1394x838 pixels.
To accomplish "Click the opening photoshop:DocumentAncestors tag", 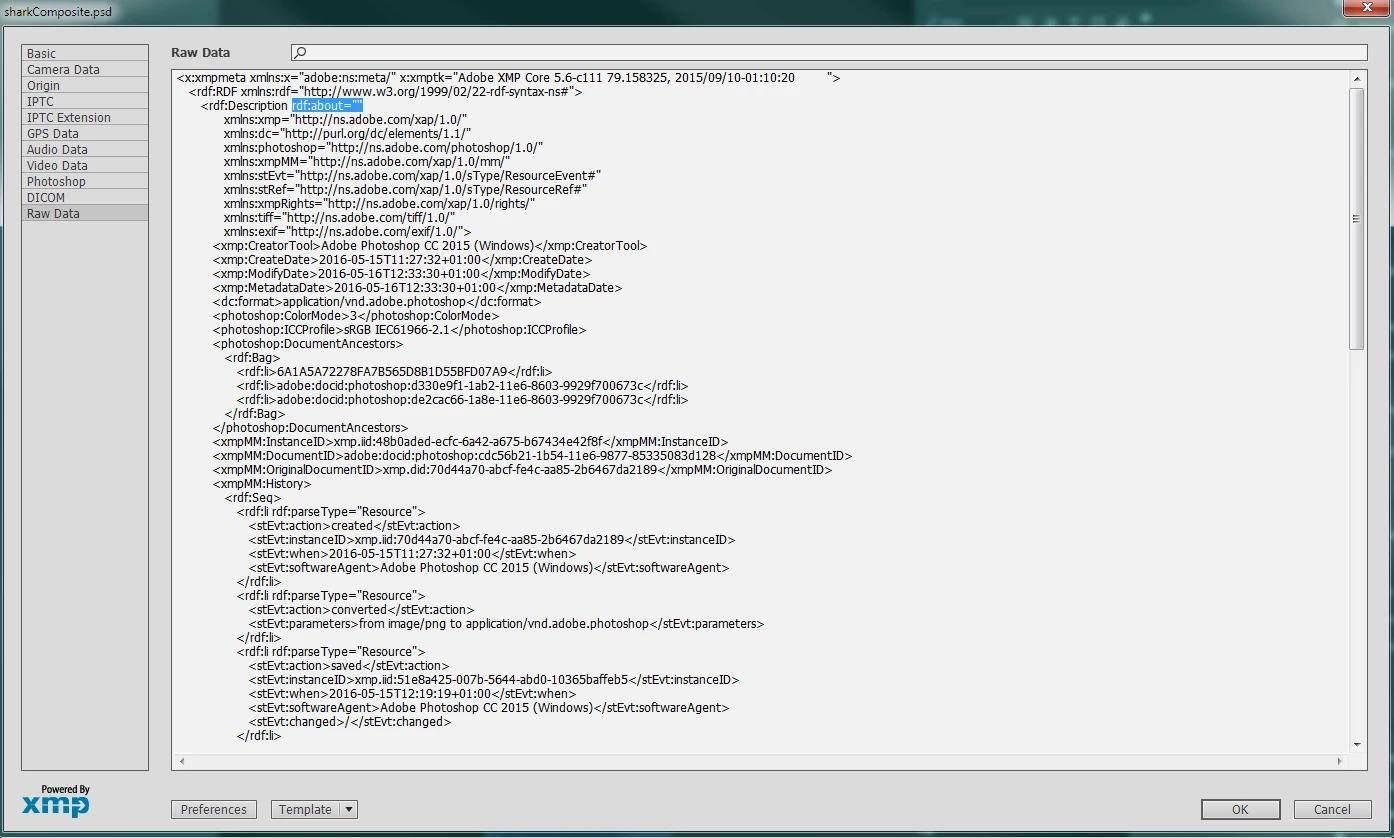I will (308, 343).
